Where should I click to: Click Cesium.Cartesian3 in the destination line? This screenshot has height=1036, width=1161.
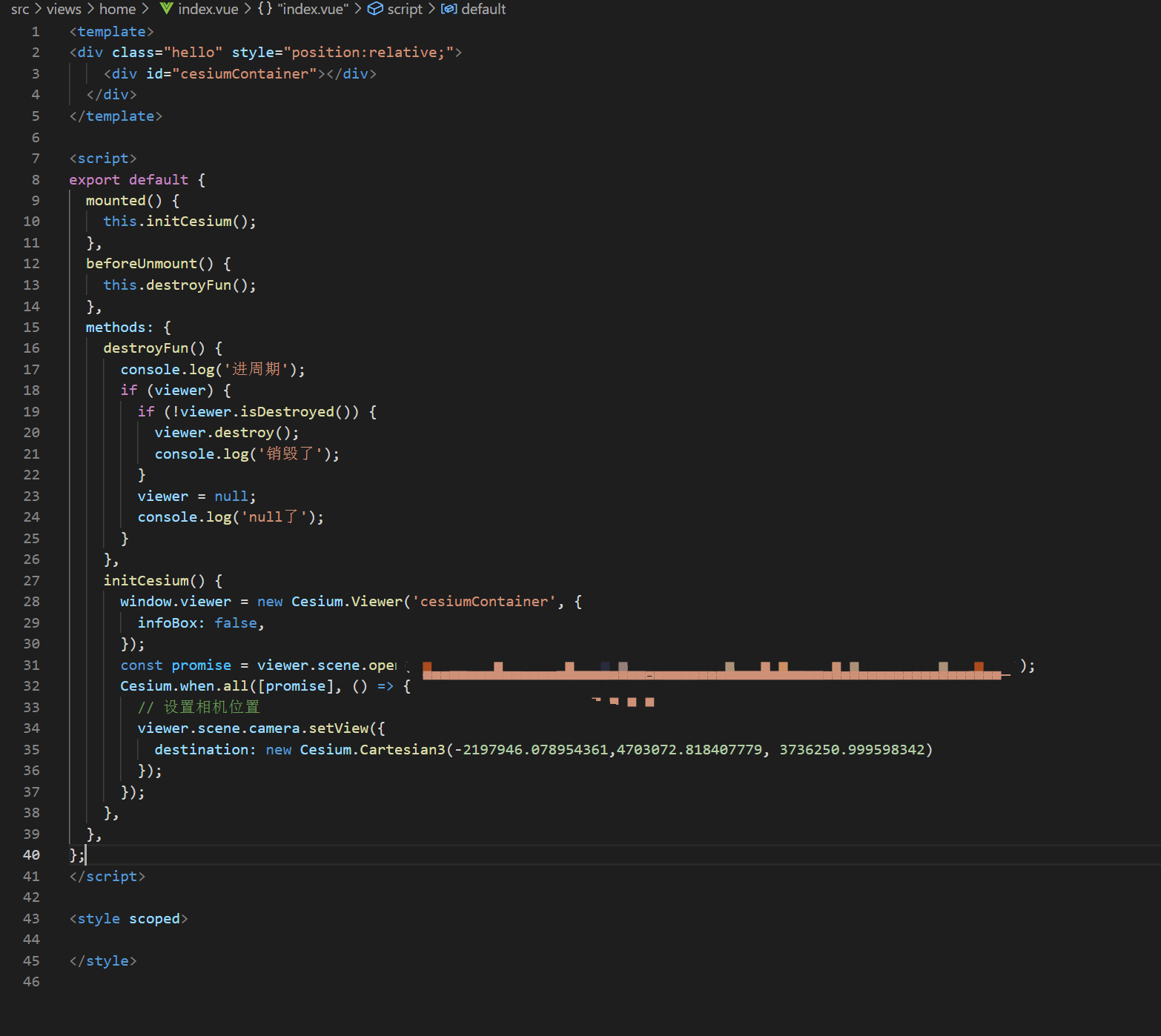click(372, 749)
